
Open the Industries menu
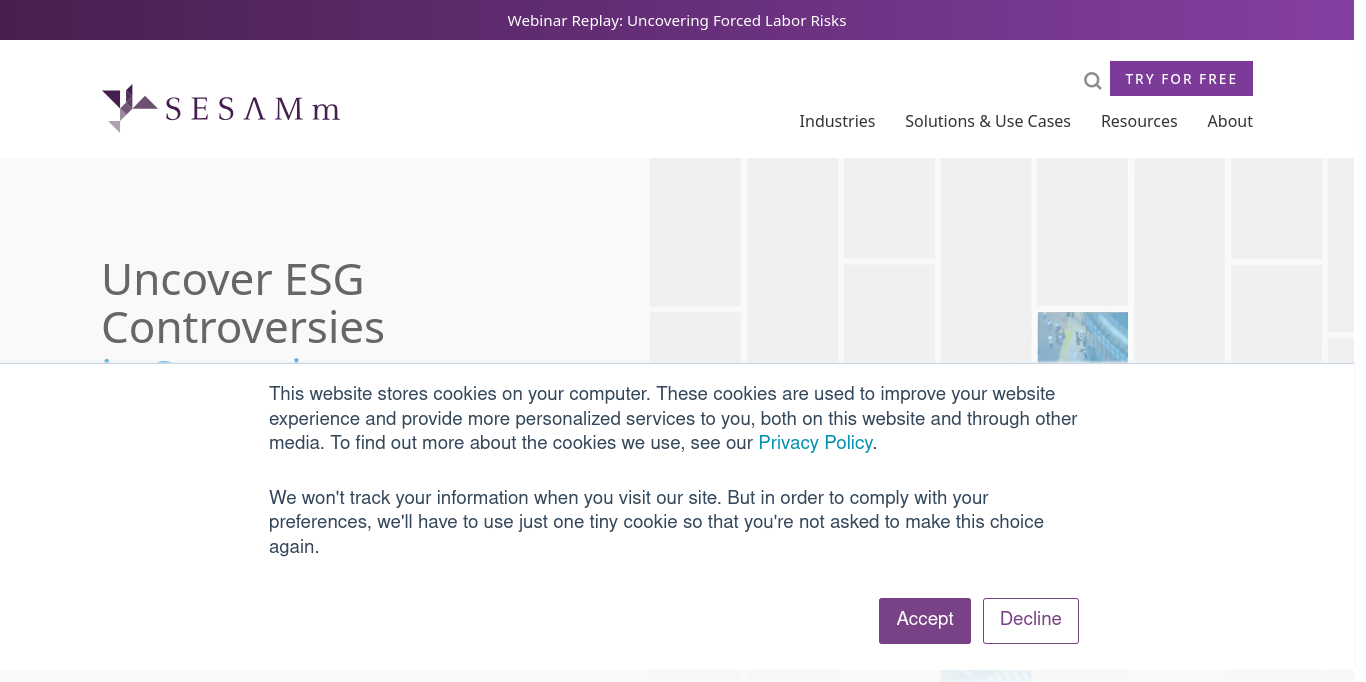coord(837,121)
